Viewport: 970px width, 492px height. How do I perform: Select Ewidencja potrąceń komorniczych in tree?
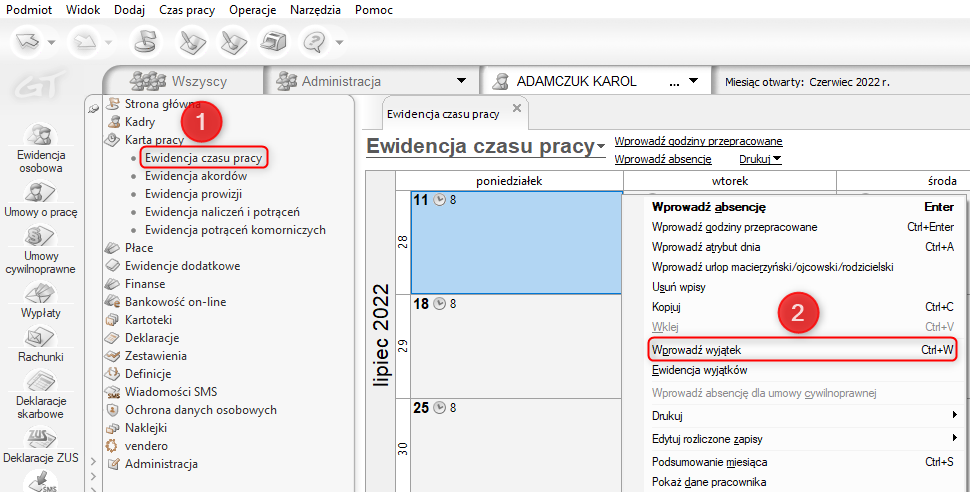pos(235,230)
